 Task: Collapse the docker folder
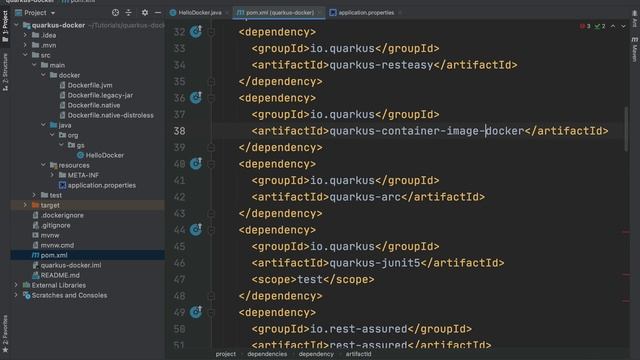coord(43,75)
